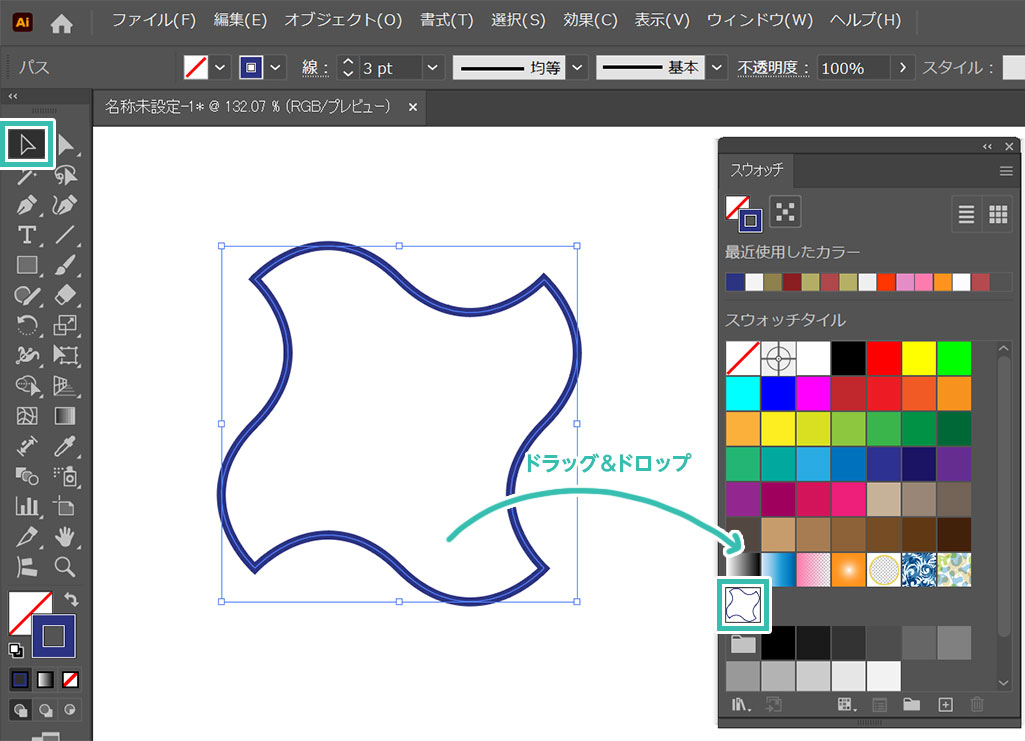The height and width of the screenshot is (741, 1025).
Task: Select the Perspective Grid tool
Action: coord(65,386)
